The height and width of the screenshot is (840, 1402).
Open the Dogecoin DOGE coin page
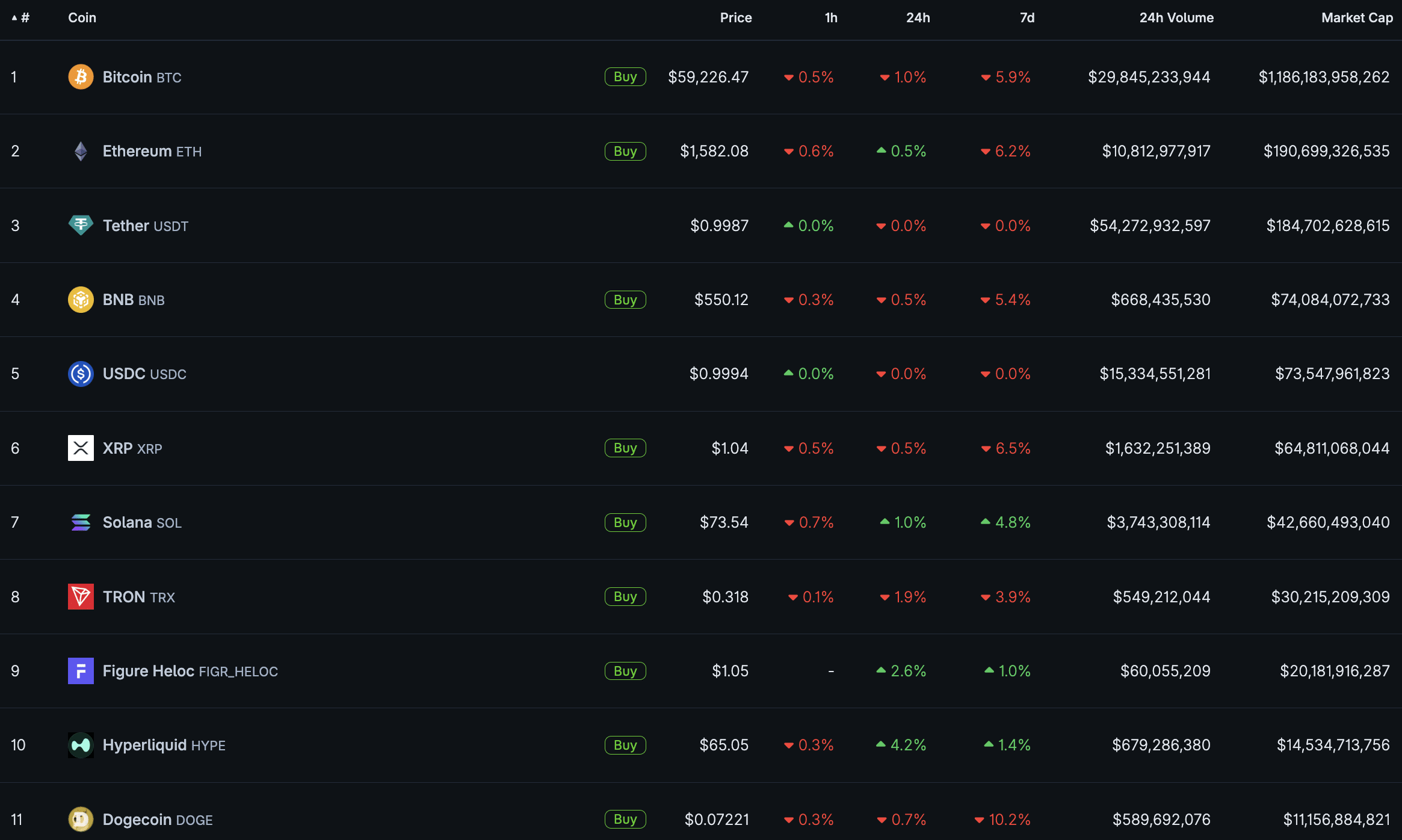(x=158, y=820)
